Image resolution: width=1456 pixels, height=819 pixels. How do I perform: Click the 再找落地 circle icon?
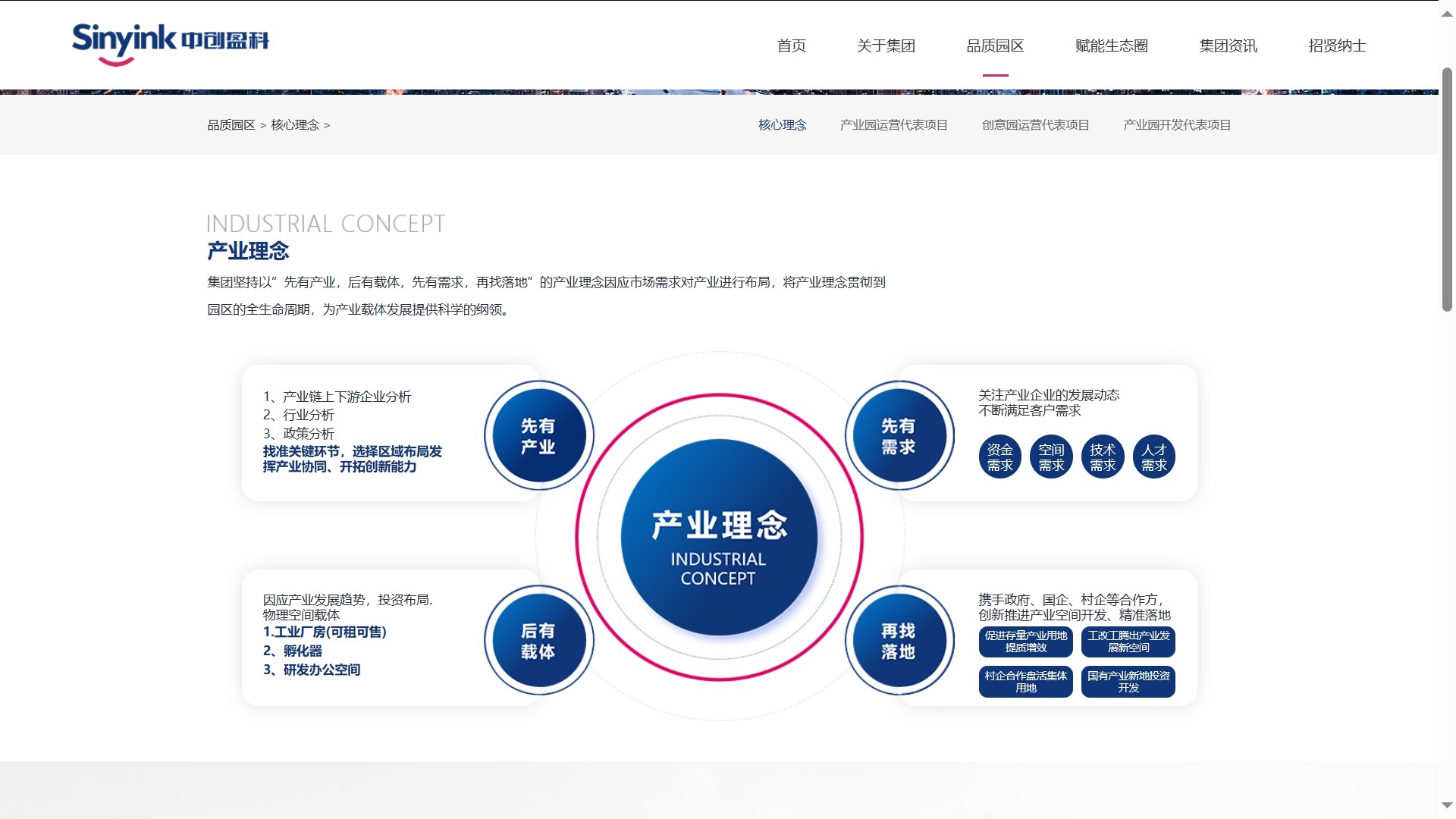pos(899,640)
